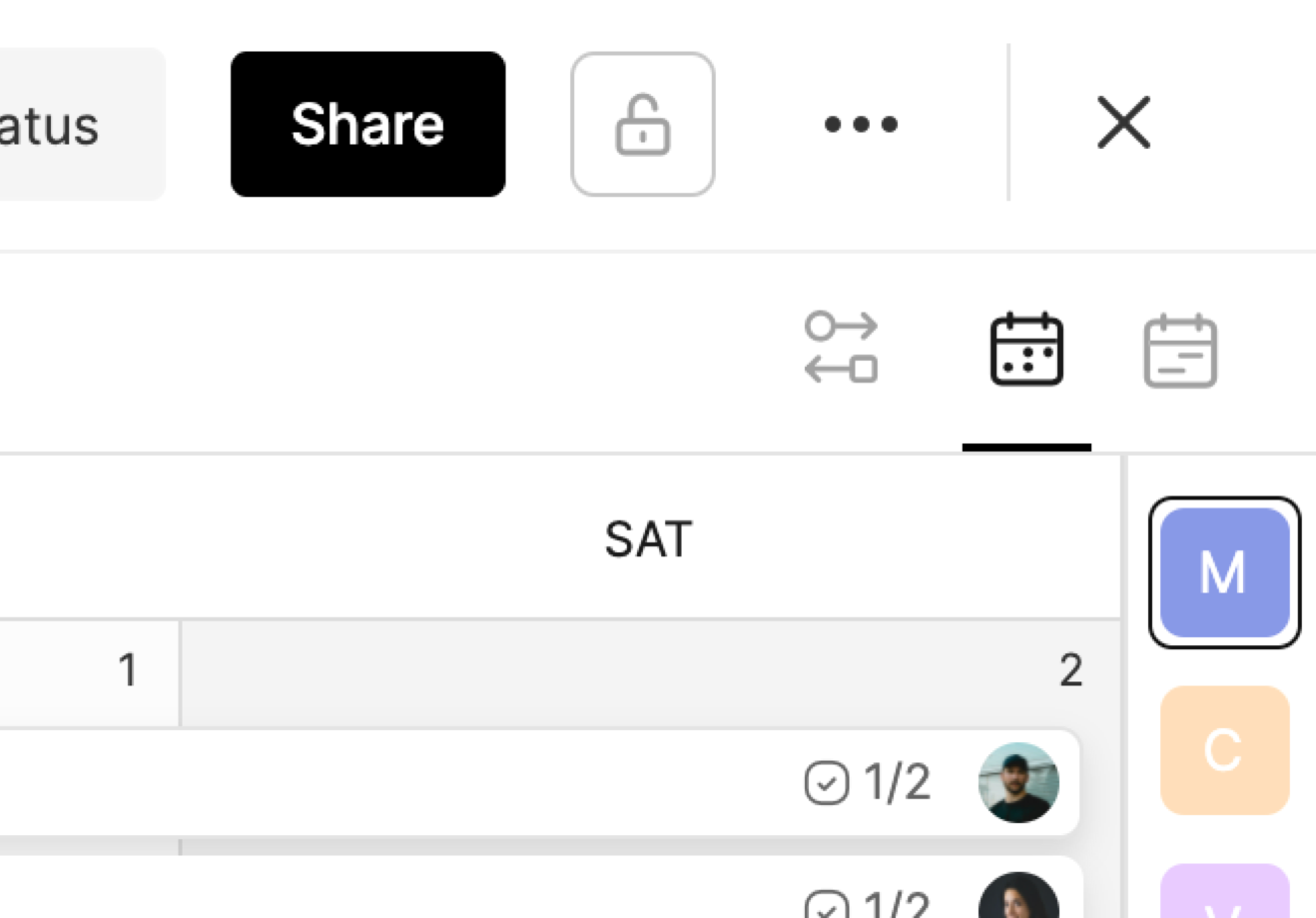Select the month calendar view tab

tap(1026, 349)
